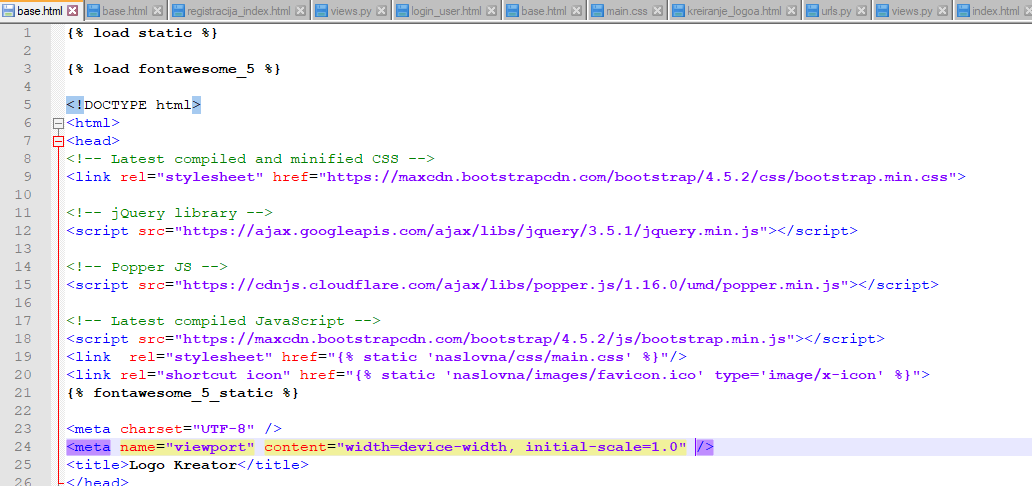Close the urls.py tab

pyautogui.click(x=862, y=11)
